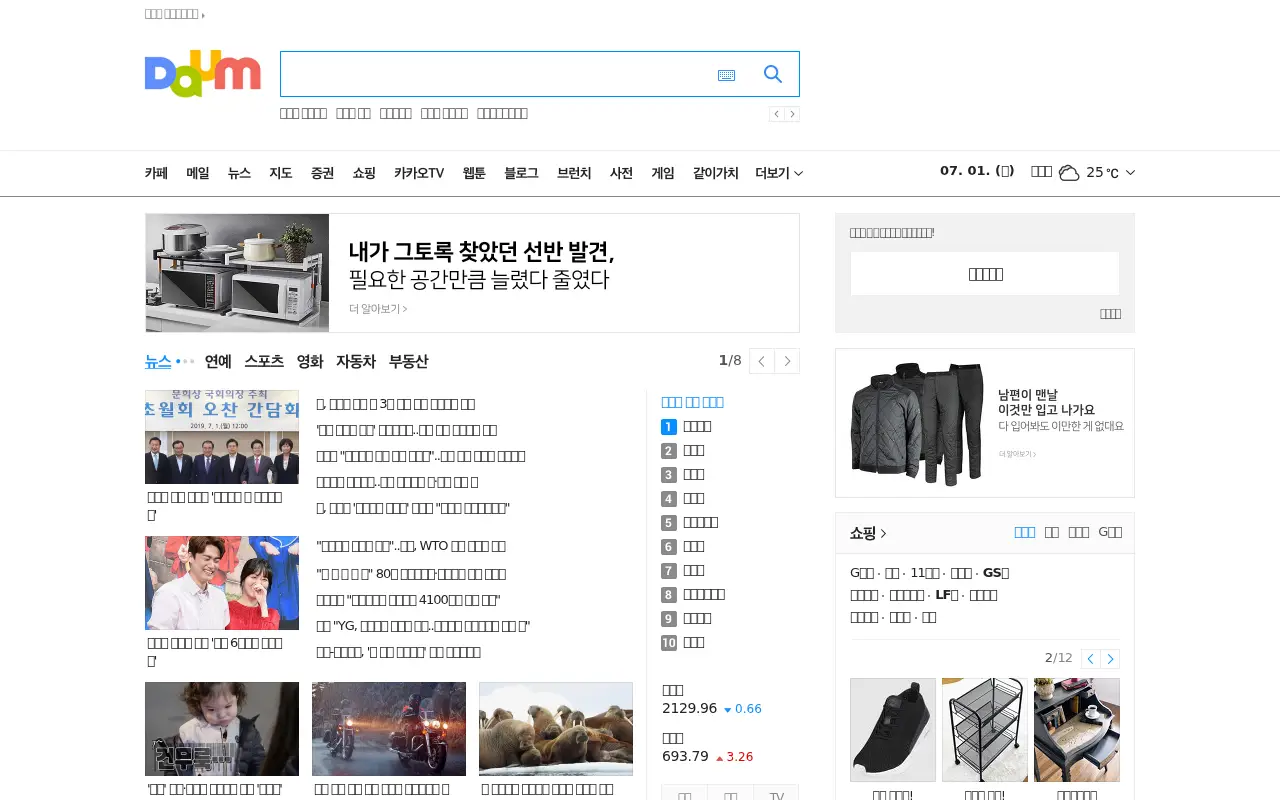
Task: Go to next news page arrow beside 1/8
Action: click(x=787, y=361)
